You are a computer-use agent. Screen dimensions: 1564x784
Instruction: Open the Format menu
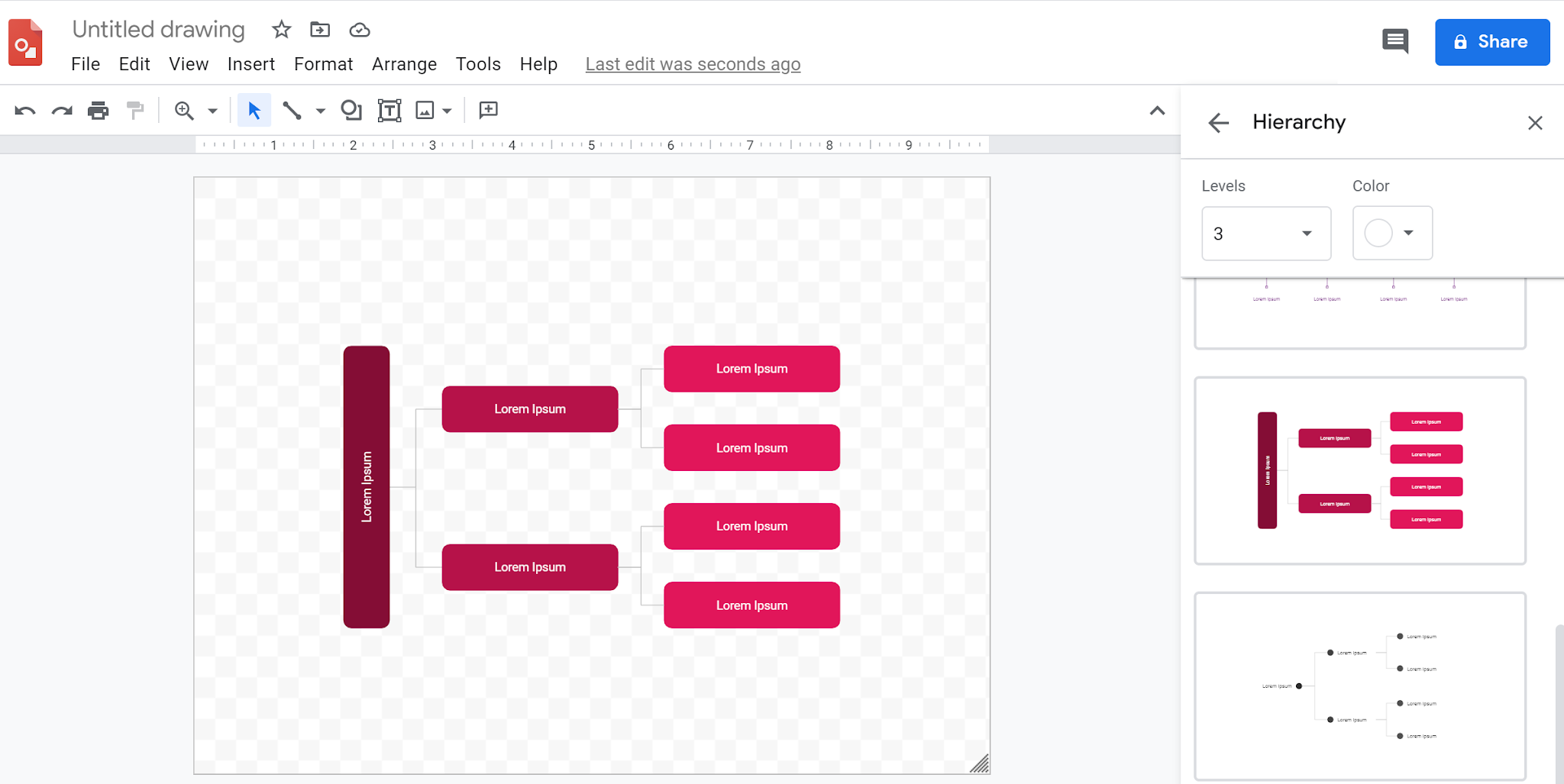(323, 64)
